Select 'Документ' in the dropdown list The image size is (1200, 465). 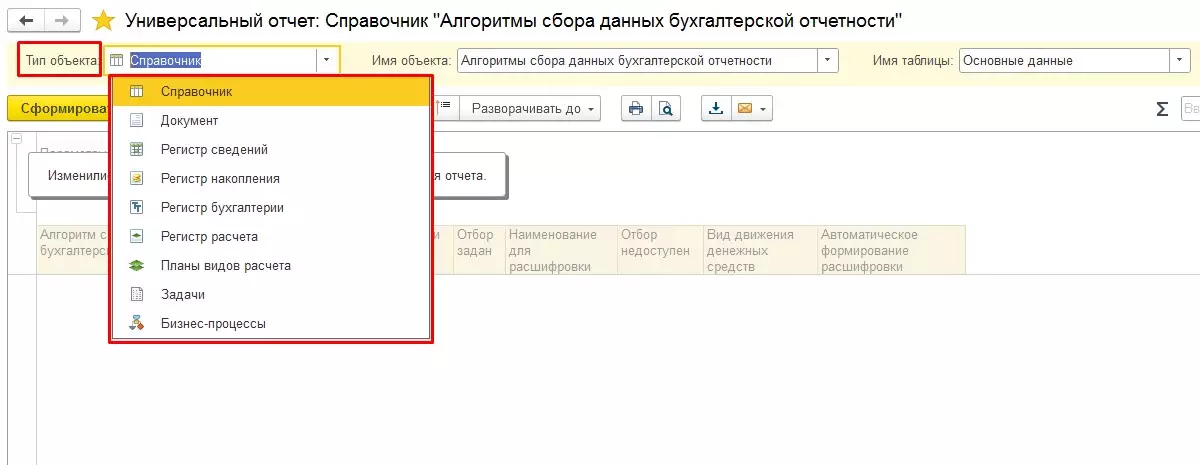coord(270,120)
